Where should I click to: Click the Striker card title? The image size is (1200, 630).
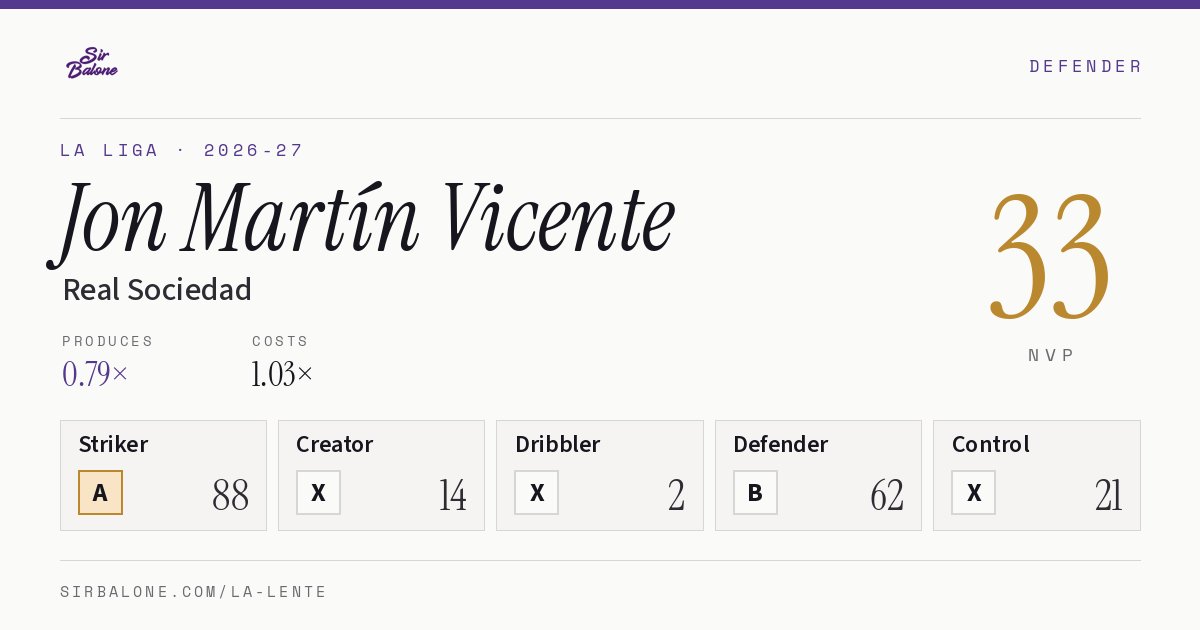[113, 444]
